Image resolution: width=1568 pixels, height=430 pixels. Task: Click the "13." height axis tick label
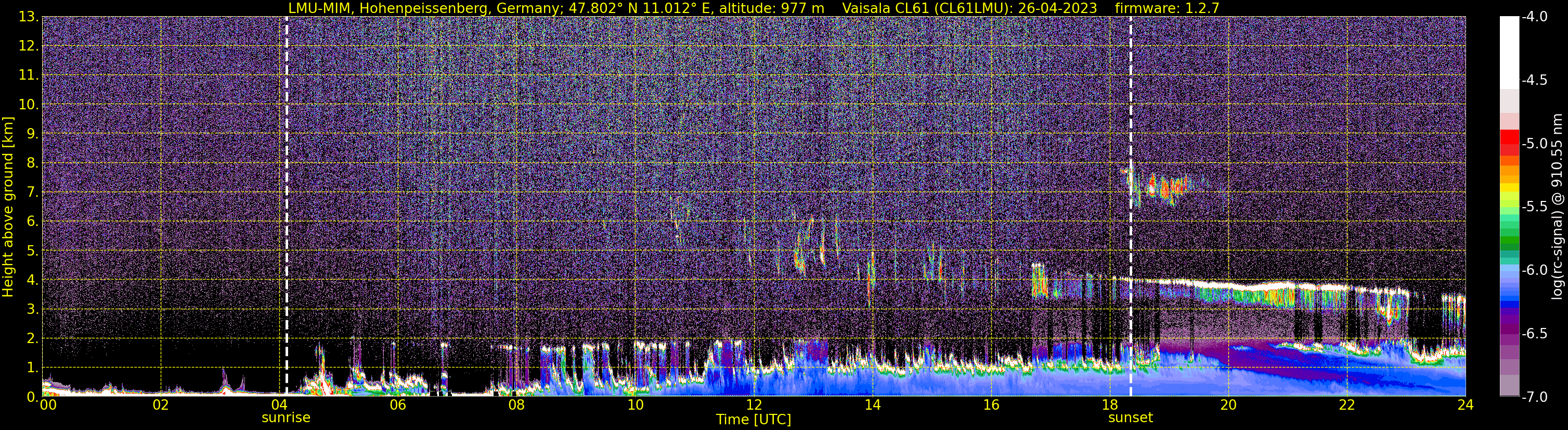click(x=29, y=17)
